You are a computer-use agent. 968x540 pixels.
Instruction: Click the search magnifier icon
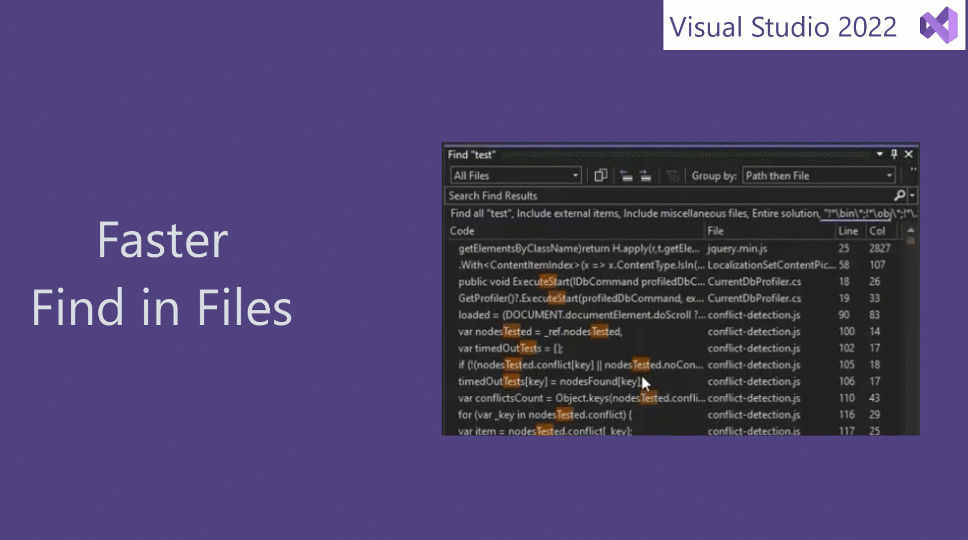pos(899,196)
